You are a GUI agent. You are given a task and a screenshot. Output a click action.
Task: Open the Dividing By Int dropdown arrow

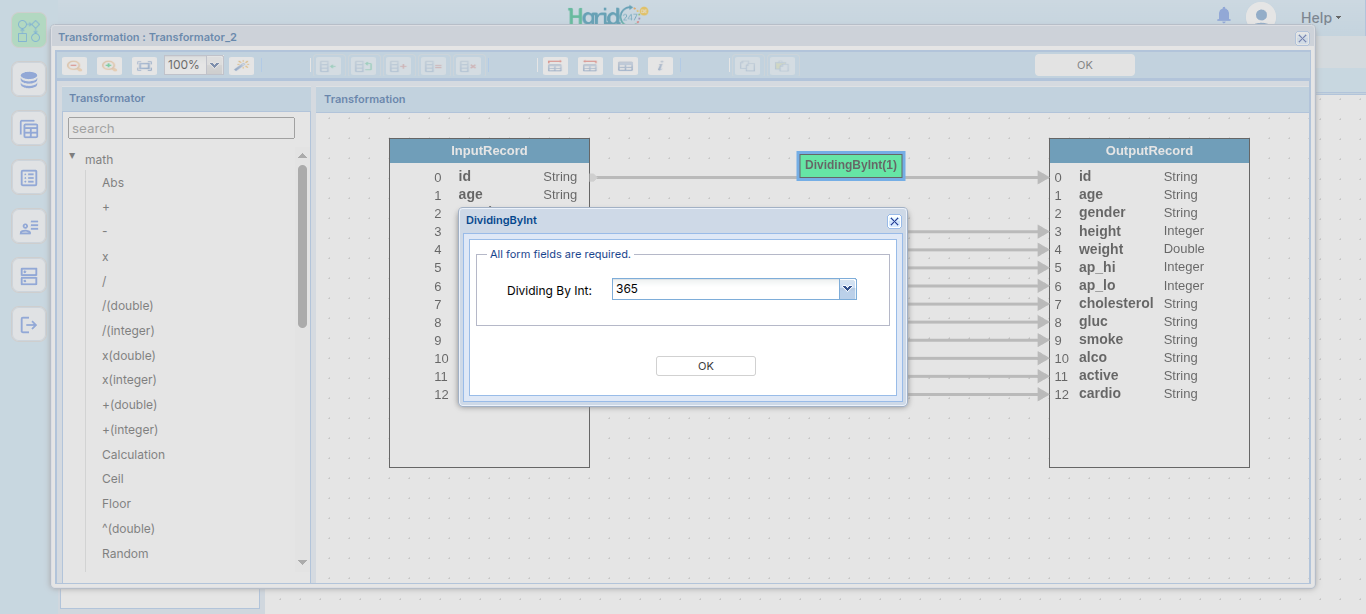(847, 289)
